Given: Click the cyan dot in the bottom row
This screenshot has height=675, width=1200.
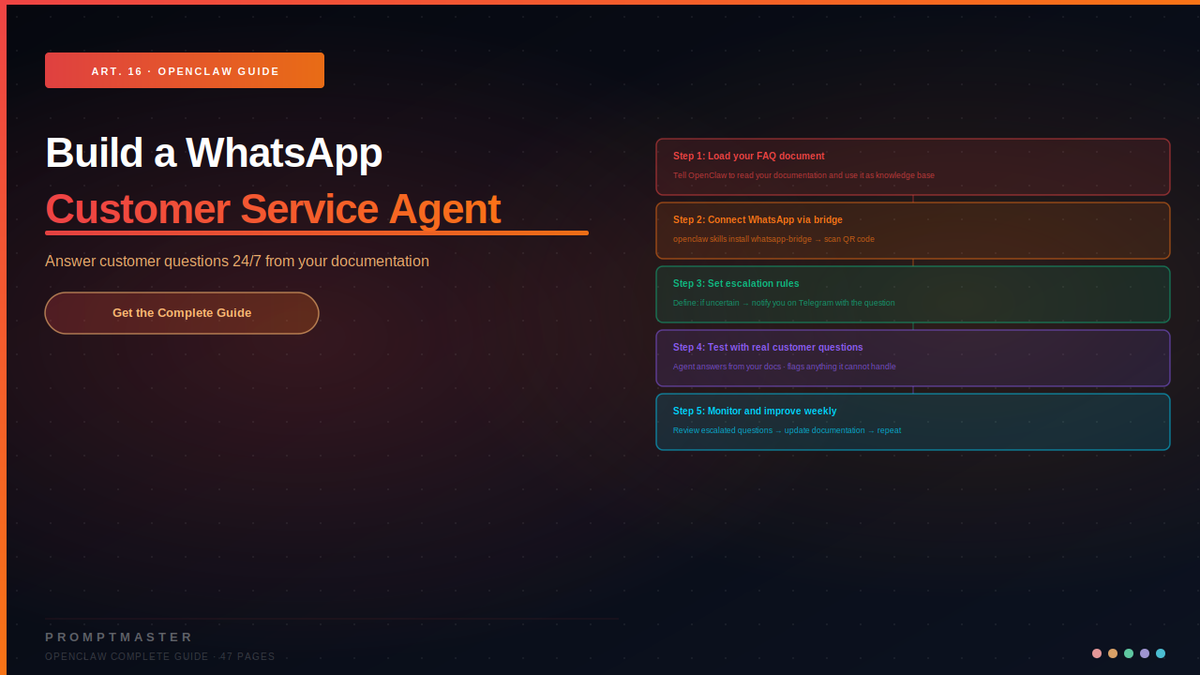Looking at the screenshot, I should pos(1161,653).
